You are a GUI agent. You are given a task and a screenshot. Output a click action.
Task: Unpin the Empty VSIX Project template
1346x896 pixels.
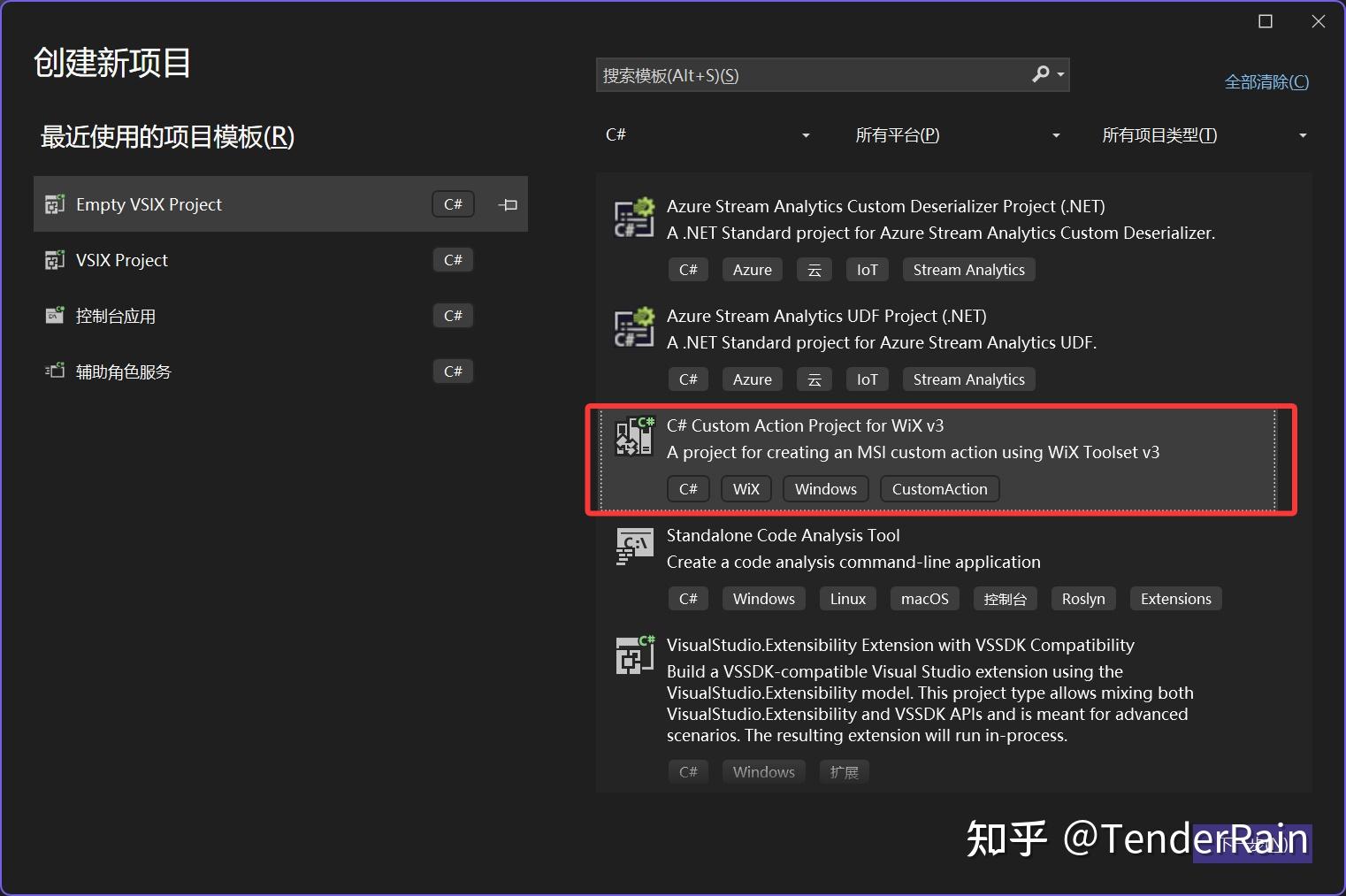click(x=508, y=203)
